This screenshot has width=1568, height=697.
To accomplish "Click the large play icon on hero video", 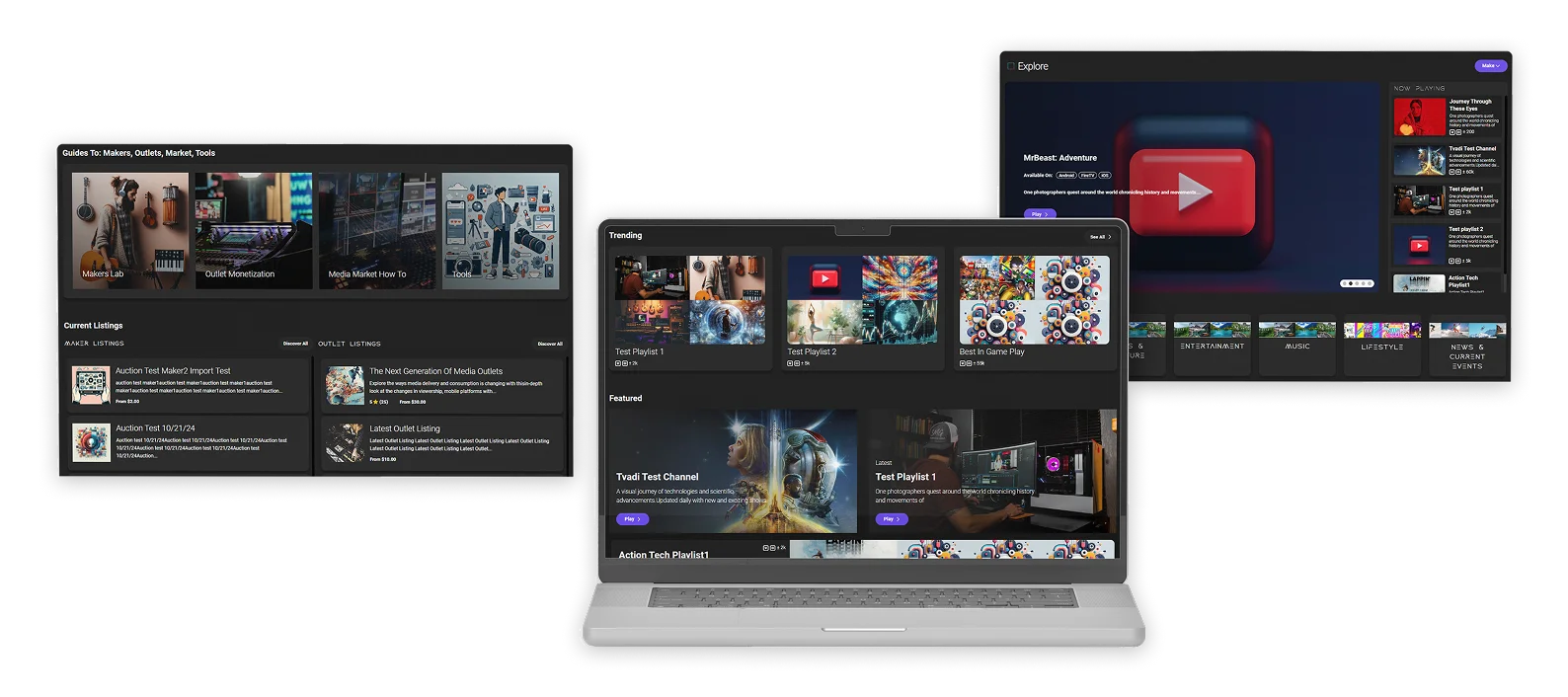I will click(1192, 193).
